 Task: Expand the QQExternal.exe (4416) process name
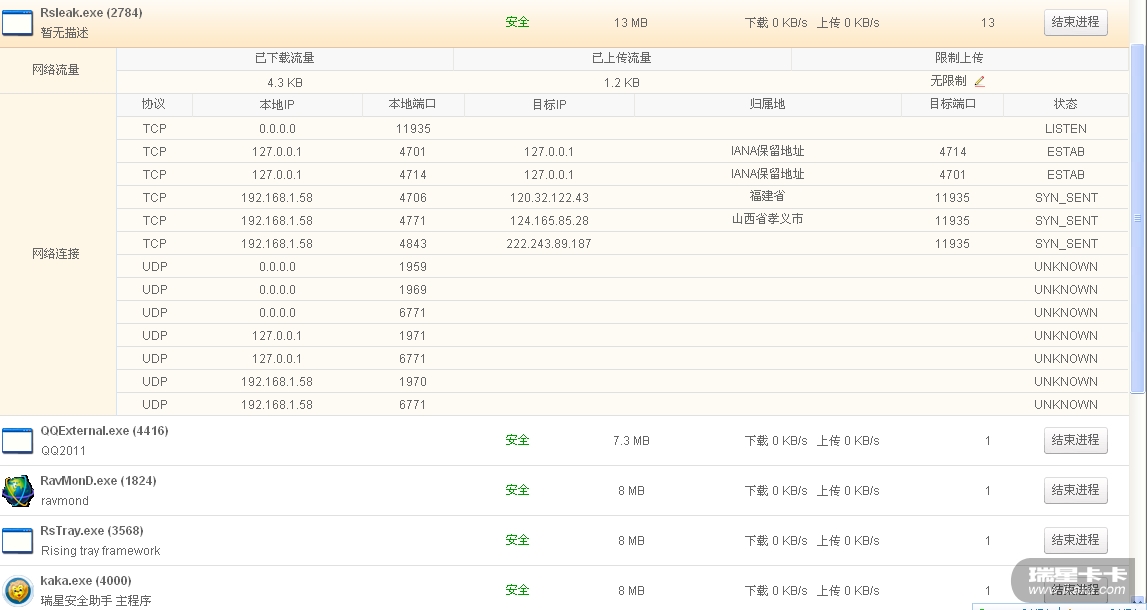[104, 431]
